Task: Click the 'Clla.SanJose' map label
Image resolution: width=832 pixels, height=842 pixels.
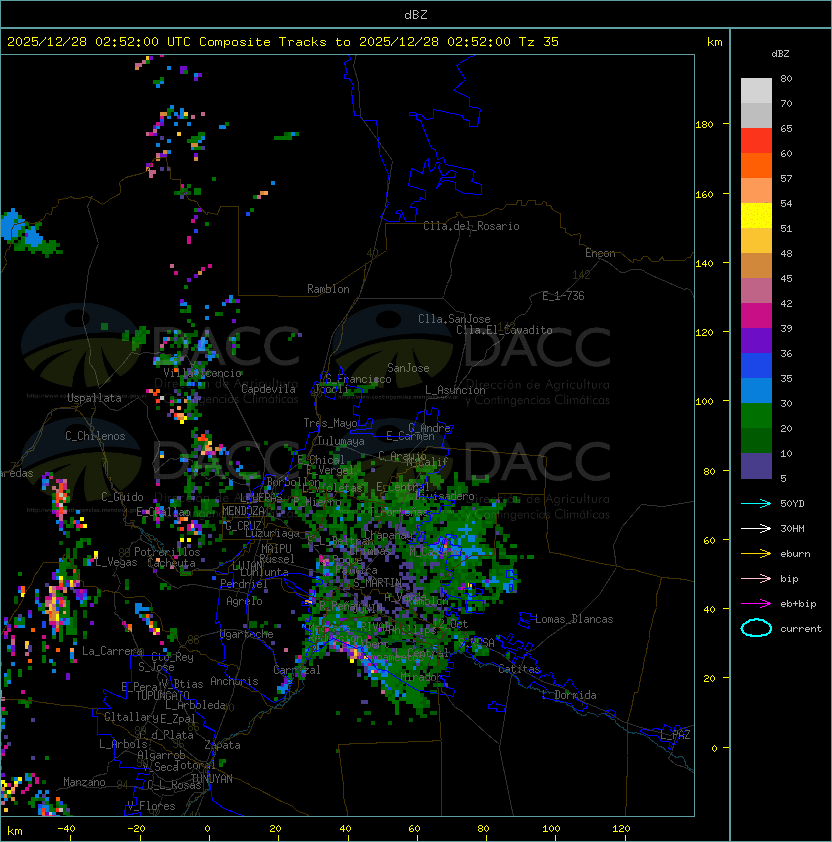Action: pos(454,319)
